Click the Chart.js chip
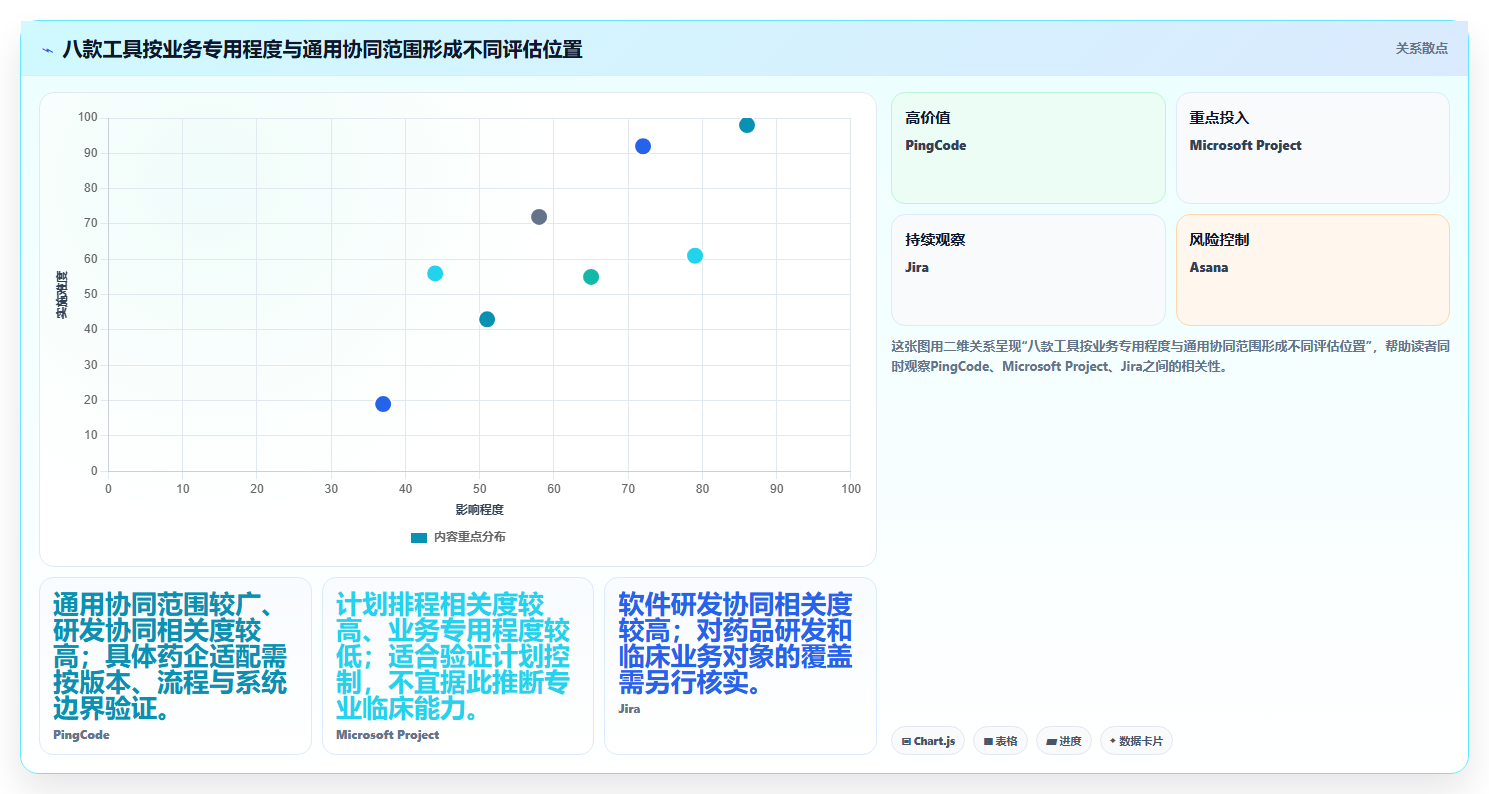The width and height of the screenshot is (1489, 794). tap(928, 741)
